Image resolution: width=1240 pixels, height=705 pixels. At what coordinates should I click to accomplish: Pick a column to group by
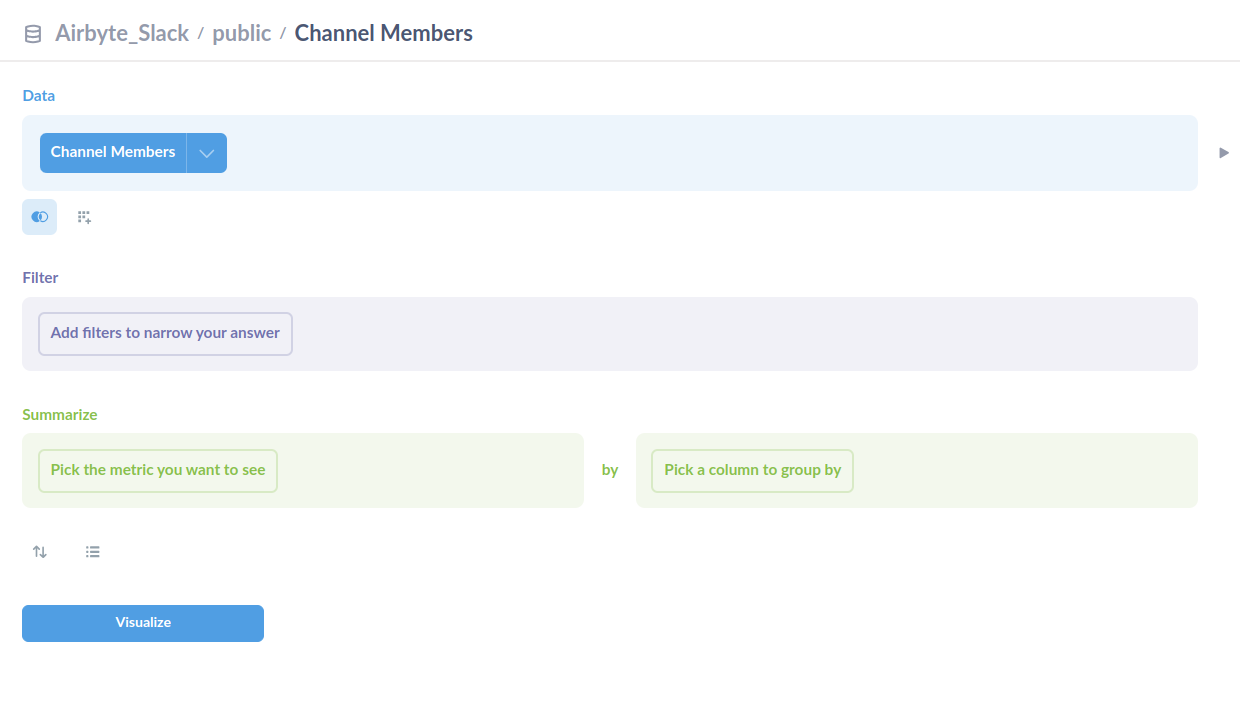point(752,470)
